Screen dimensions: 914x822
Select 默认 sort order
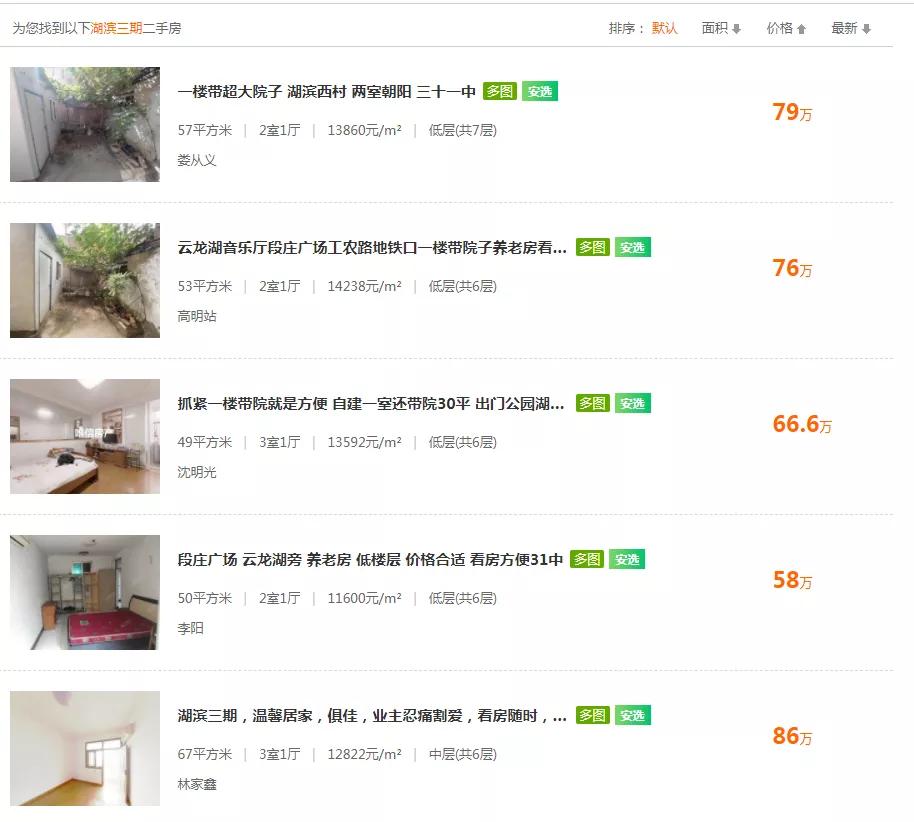pos(665,28)
